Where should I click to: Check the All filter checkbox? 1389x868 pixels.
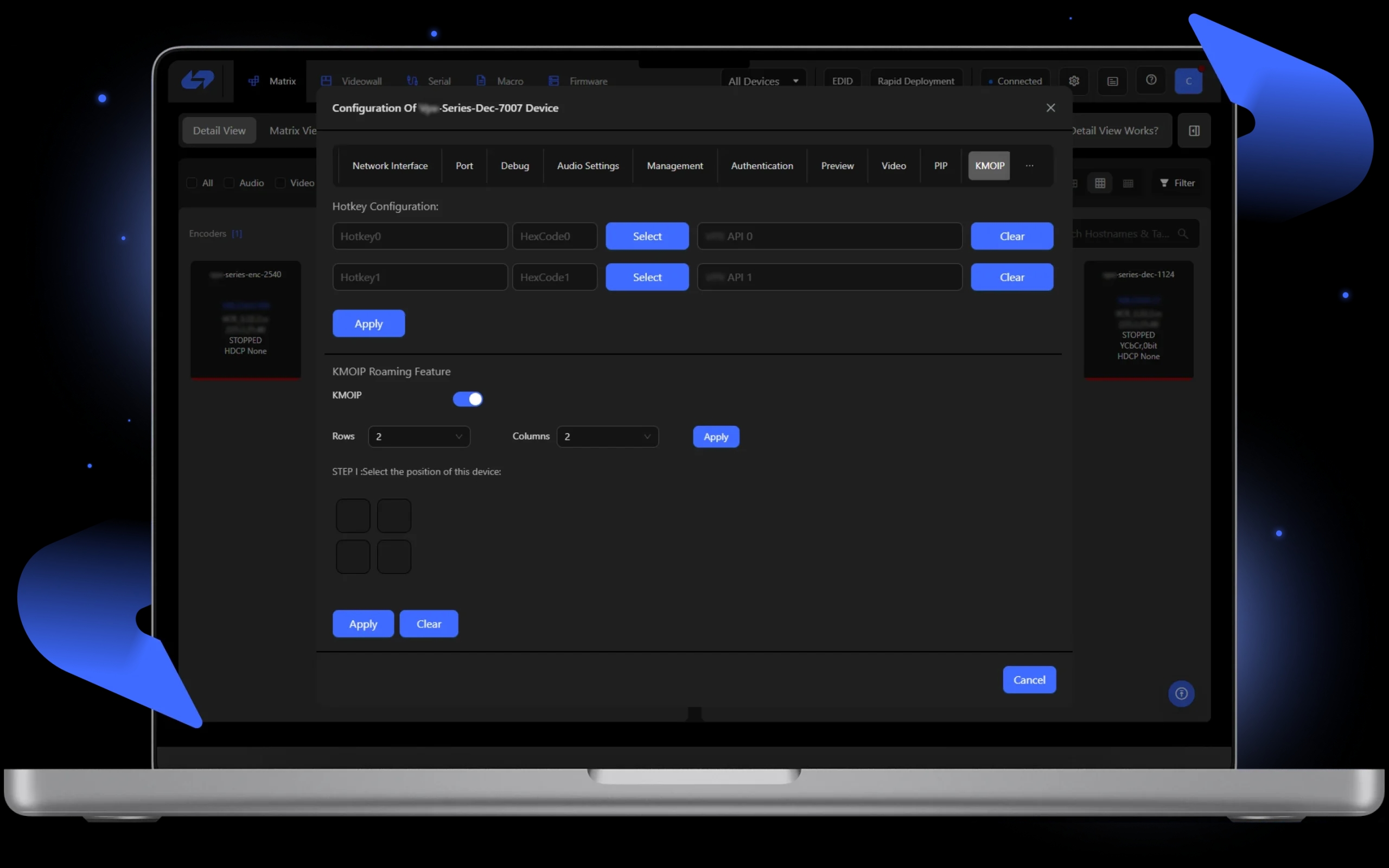pyautogui.click(x=192, y=183)
